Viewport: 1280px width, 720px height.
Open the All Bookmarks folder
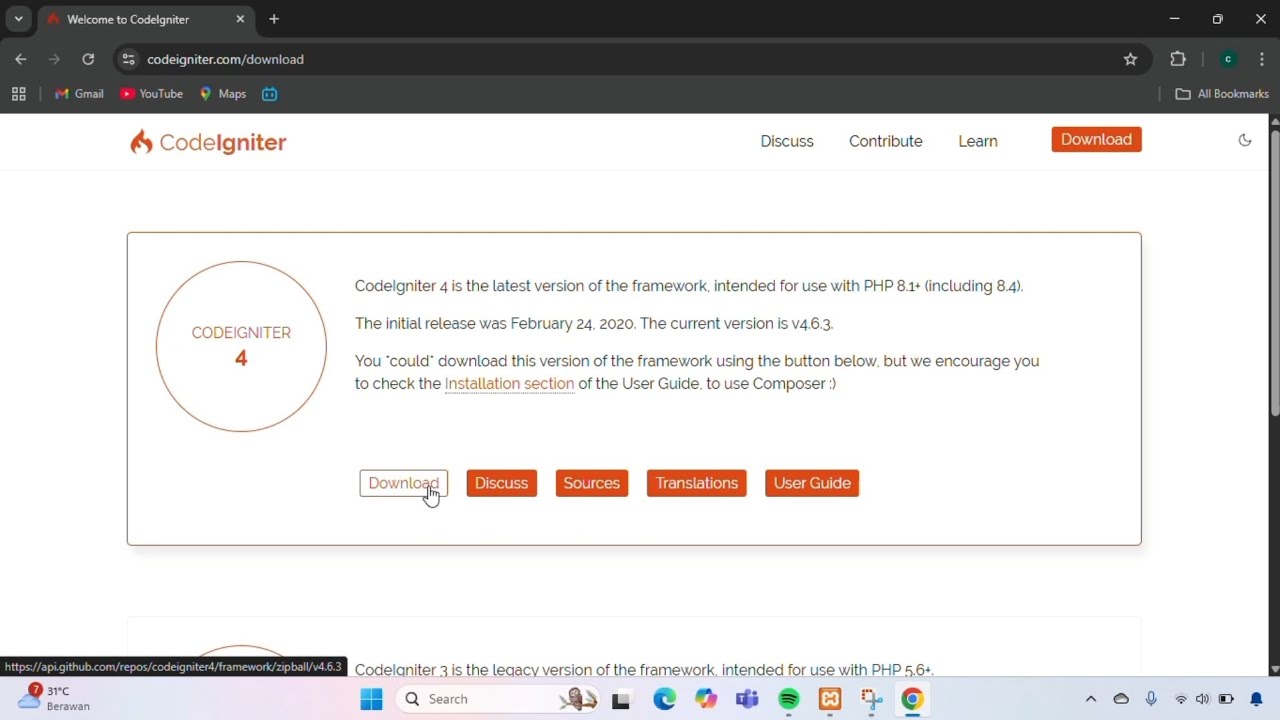click(1222, 94)
